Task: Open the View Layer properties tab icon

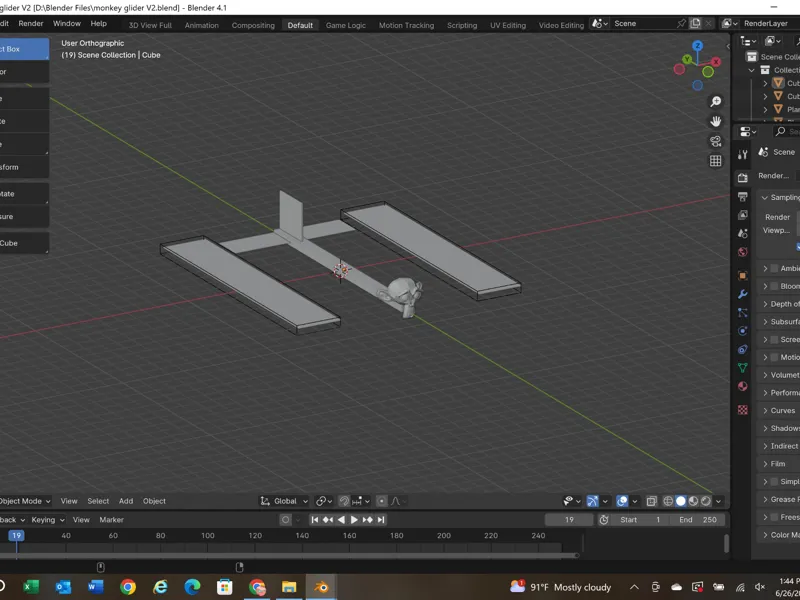Action: pyautogui.click(x=742, y=215)
